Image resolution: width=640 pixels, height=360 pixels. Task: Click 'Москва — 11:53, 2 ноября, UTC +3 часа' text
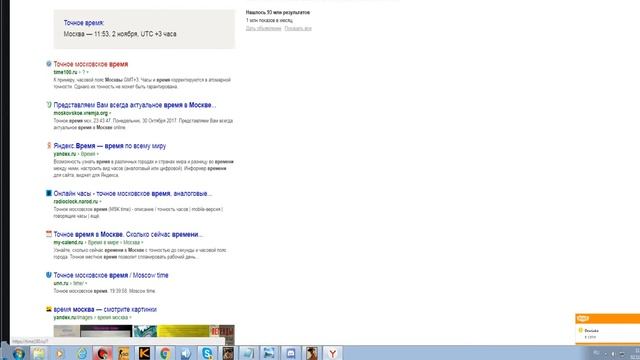pyautogui.click(x=120, y=34)
